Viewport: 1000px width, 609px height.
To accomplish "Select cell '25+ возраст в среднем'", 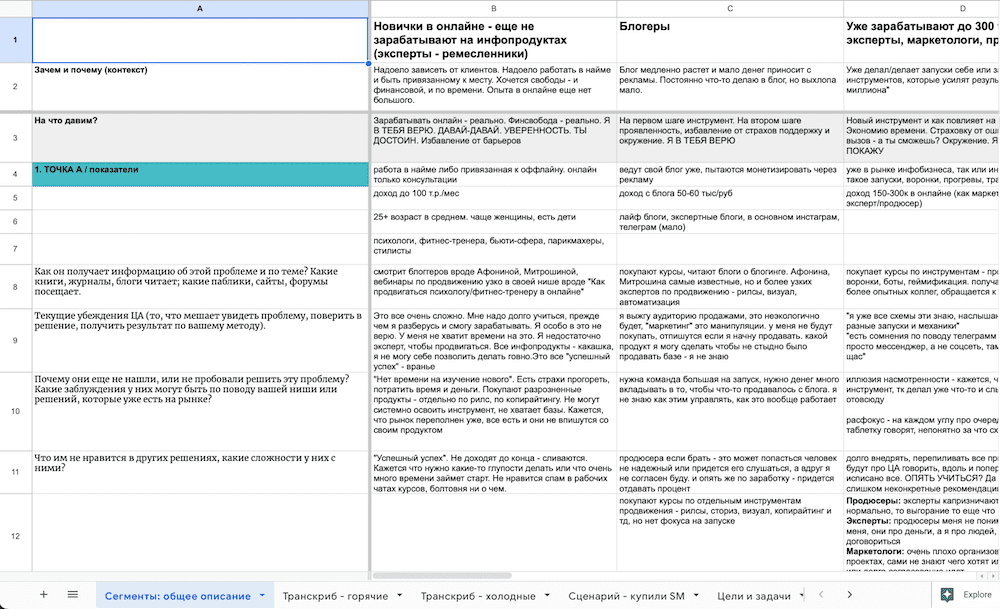I will pyautogui.click(x=494, y=222).
